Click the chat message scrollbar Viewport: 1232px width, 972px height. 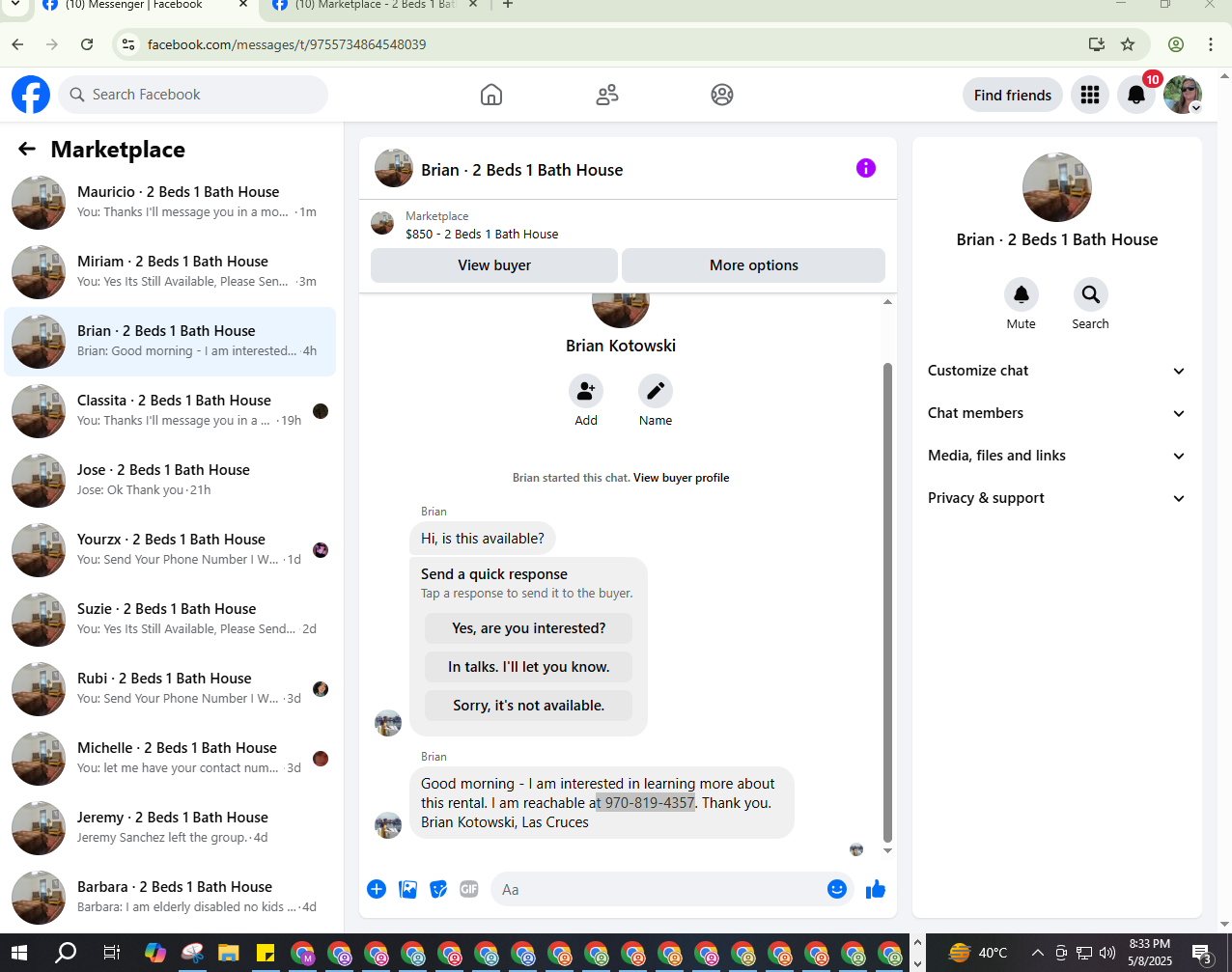(887, 602)
